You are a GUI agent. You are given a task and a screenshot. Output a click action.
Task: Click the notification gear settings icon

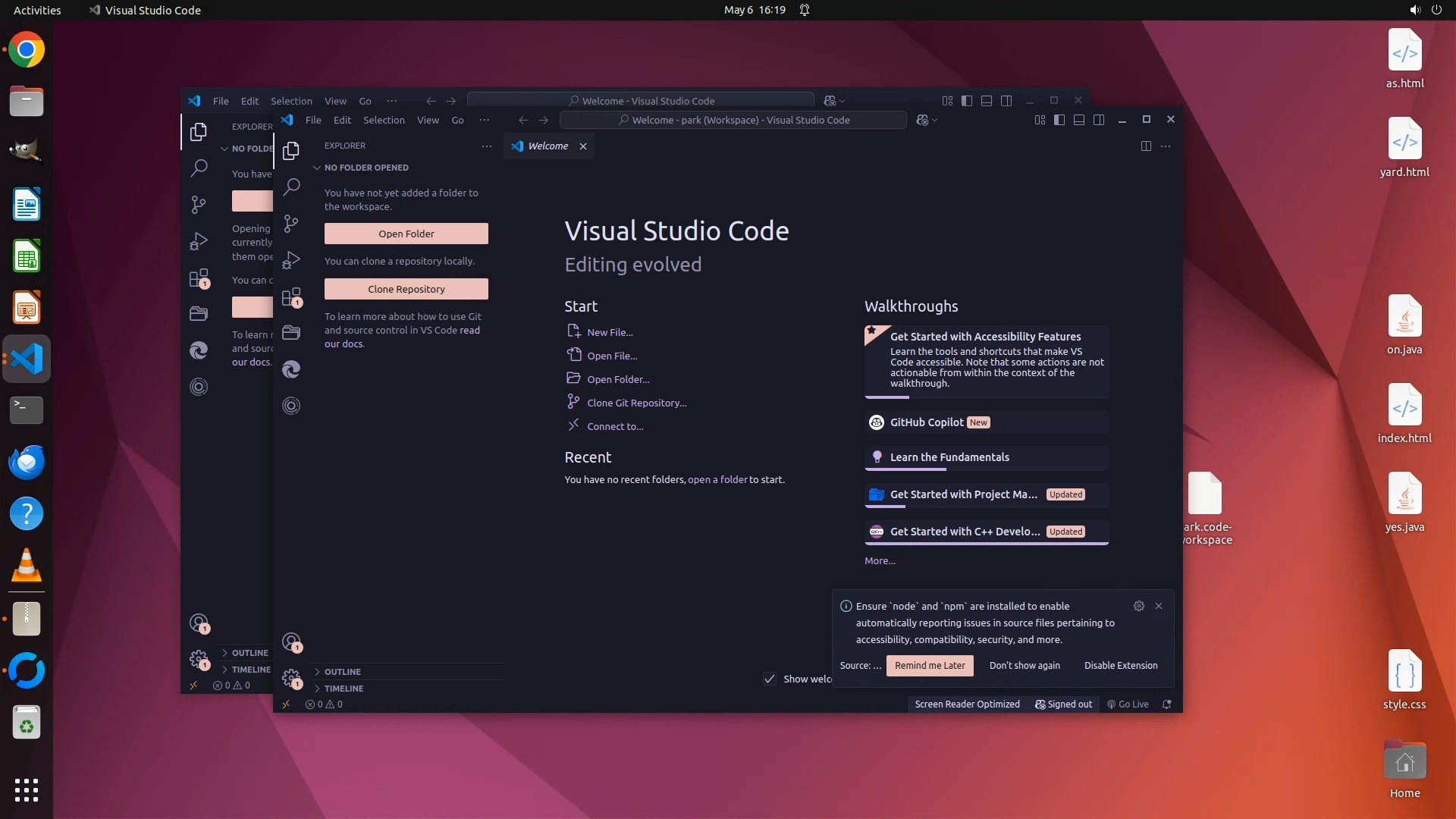pos(1138,606)
